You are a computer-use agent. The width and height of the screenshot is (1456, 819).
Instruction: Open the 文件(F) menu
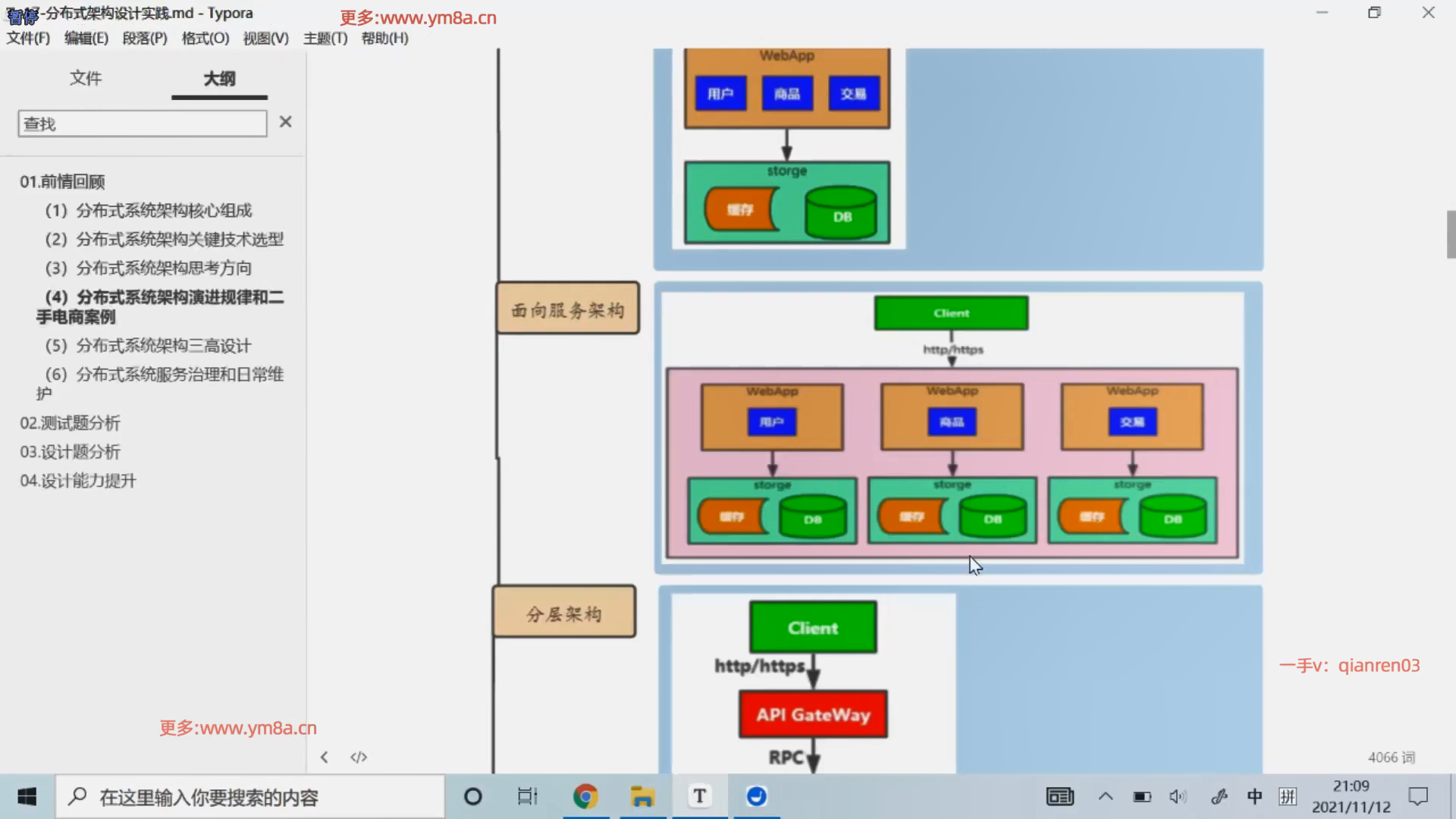pyautogui.click(x=28, y=38)
